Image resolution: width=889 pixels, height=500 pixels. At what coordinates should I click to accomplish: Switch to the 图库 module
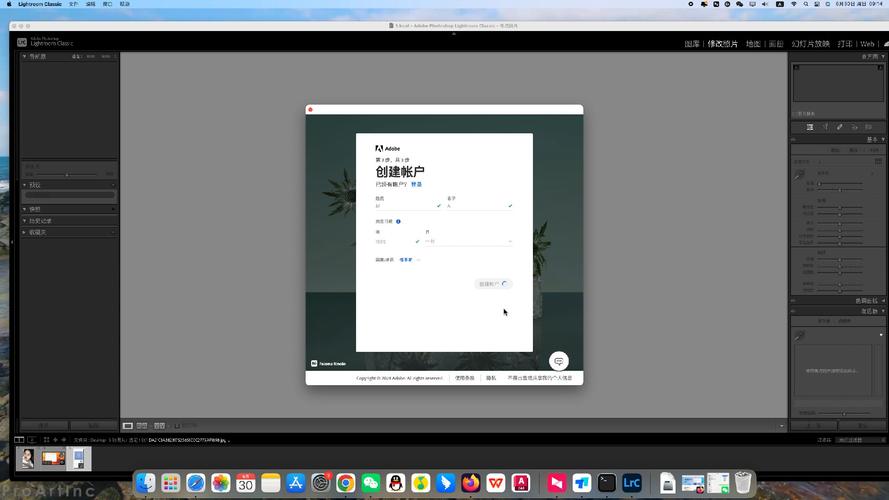coord(692,44)
